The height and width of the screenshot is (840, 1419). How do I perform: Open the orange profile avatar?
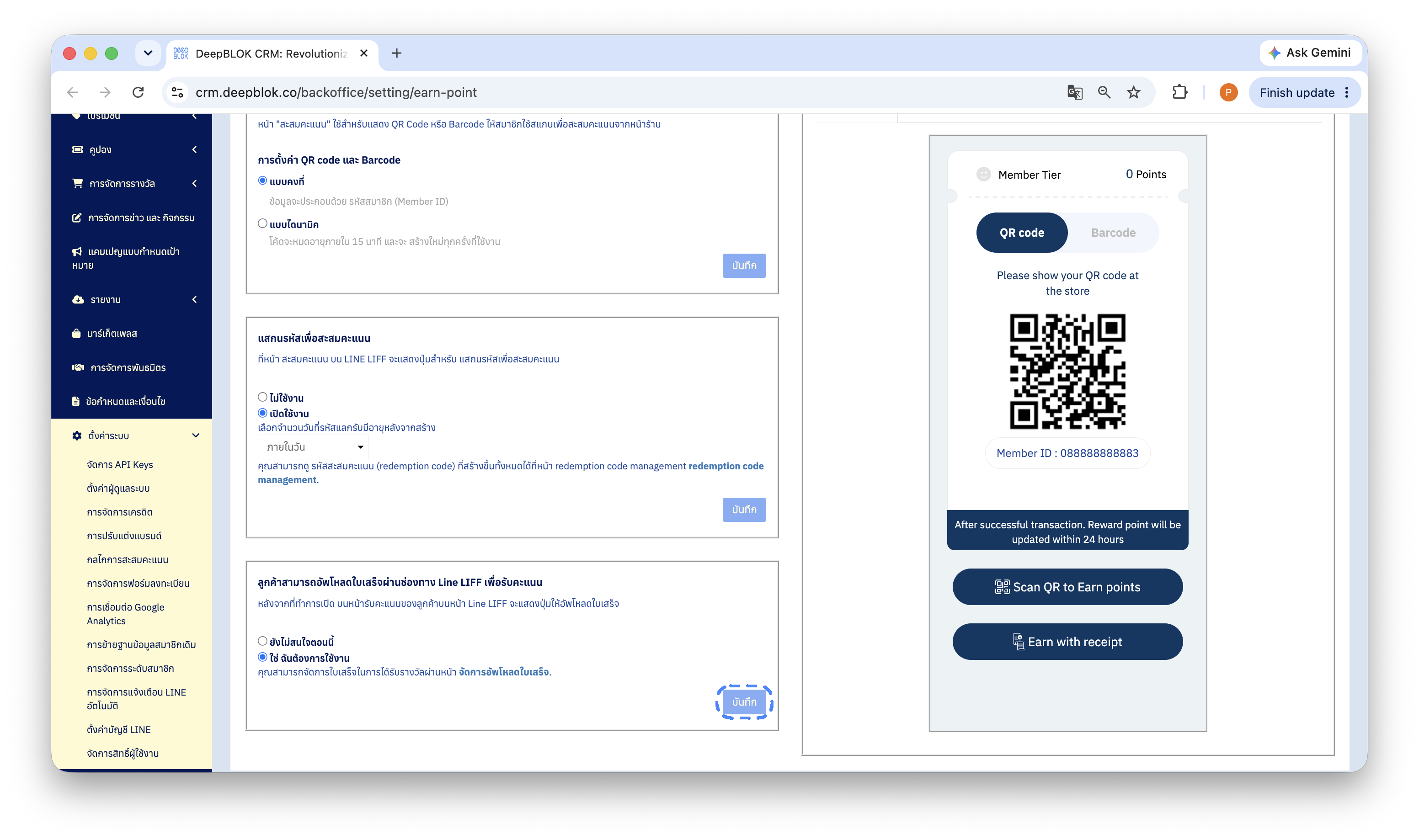[x=1228, y=92]
